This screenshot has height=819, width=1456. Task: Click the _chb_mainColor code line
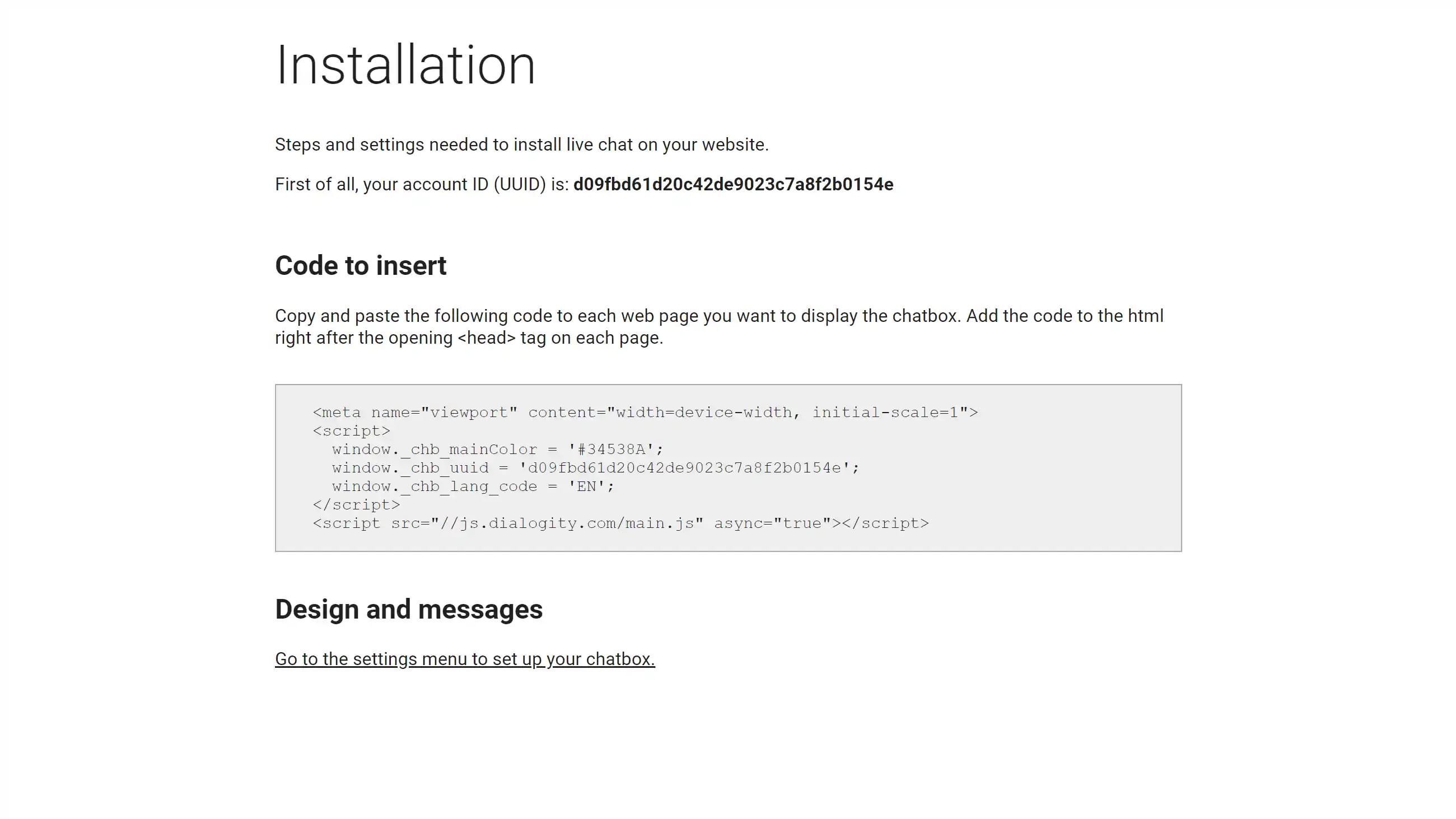point(497,450)
